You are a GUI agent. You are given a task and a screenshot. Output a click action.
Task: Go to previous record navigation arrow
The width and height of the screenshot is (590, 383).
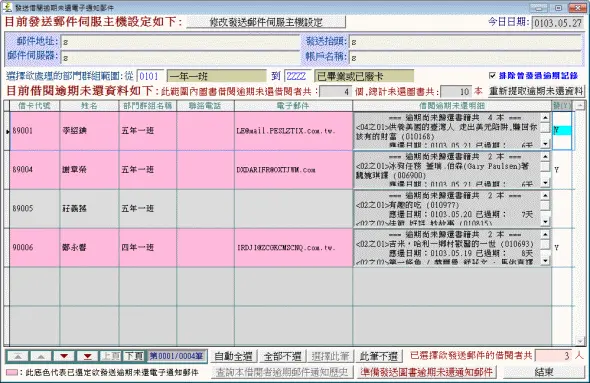point(41,356)
